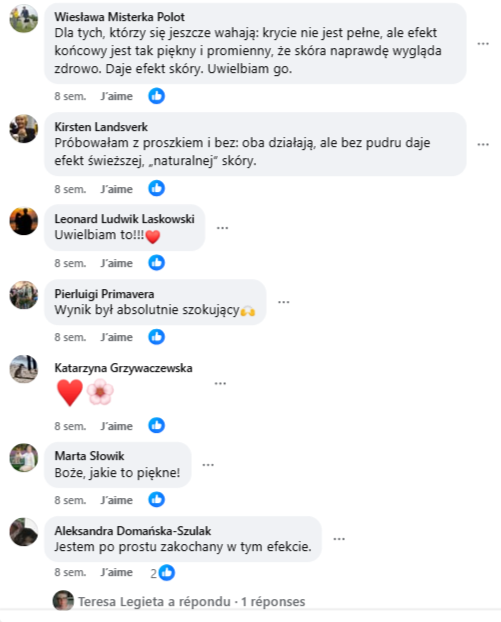The height and width of the screenshot is (622, 501).
Task: Open options menu next to Pierluigi's comment
Action: [x=284, y=302]
